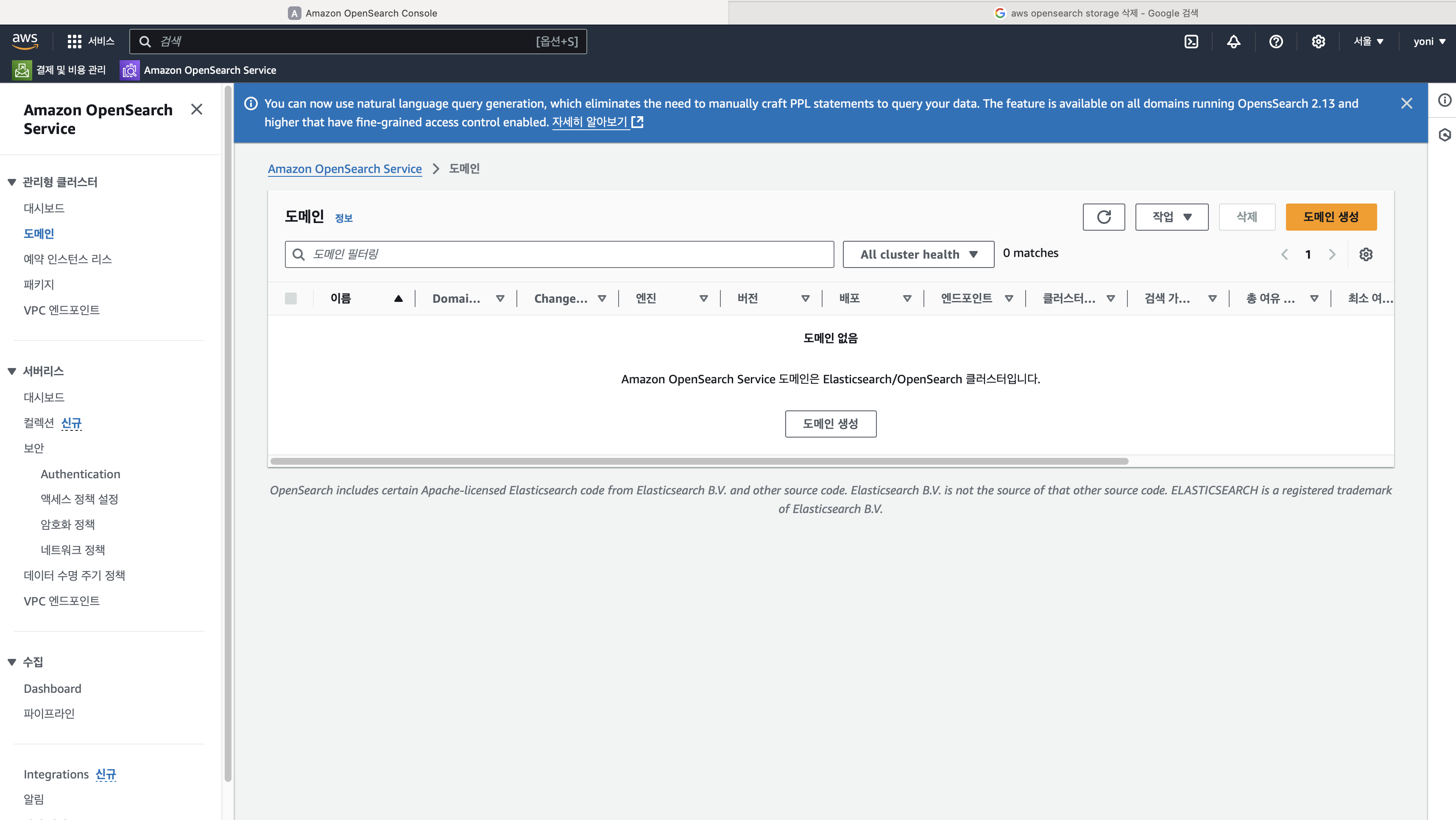Go to next page of domains

(1332, 254)
